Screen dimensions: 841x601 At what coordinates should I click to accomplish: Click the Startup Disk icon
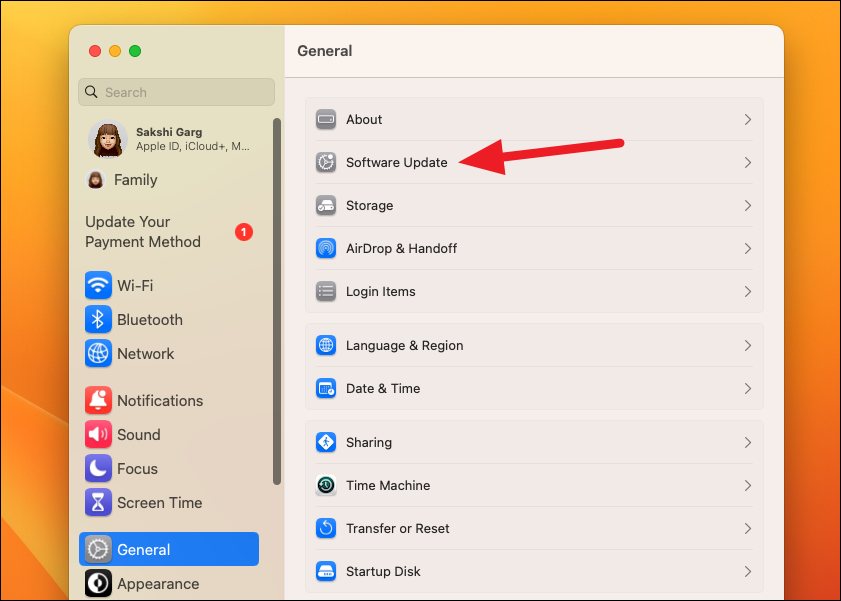coord(326,572)
